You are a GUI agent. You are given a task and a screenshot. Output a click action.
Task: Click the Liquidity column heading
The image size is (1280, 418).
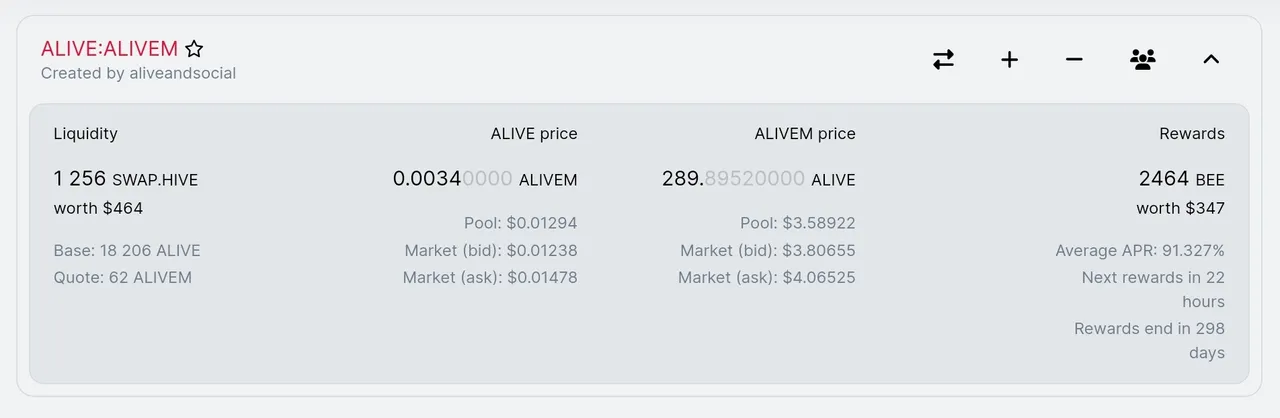pyautogui.click(x=85, y=133)
